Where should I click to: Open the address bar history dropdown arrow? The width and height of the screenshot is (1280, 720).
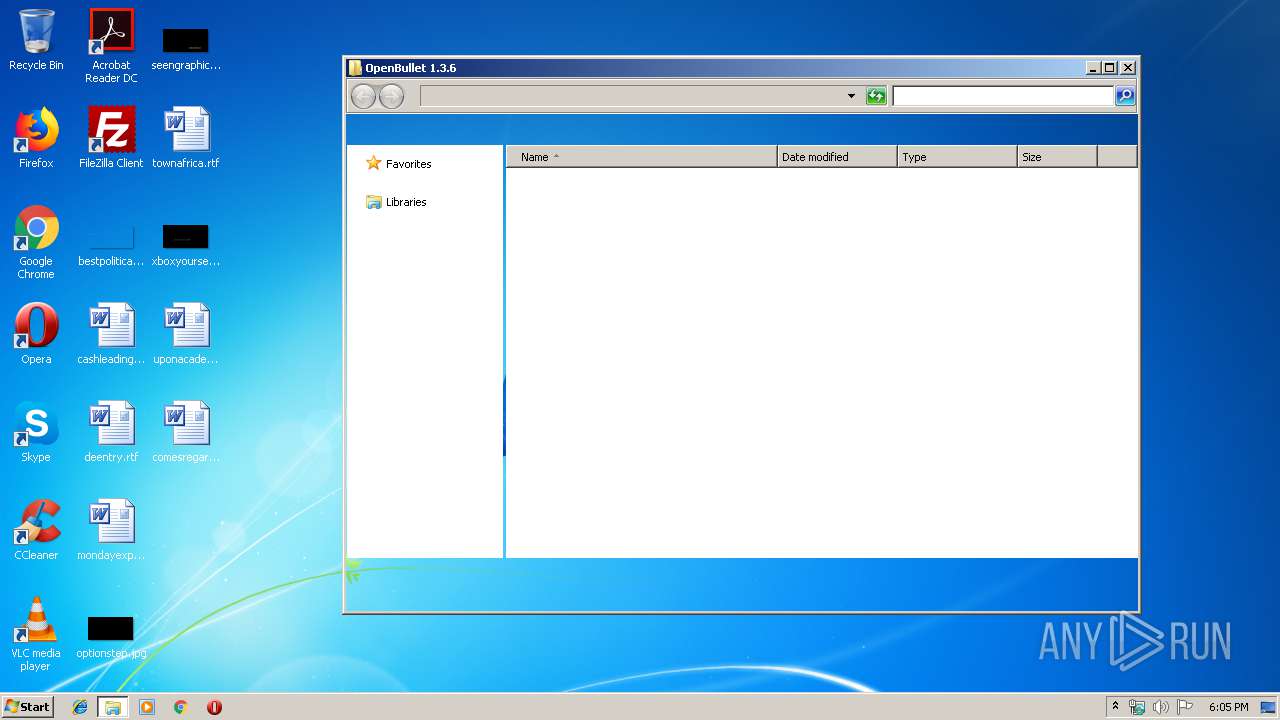pos(851,96)
